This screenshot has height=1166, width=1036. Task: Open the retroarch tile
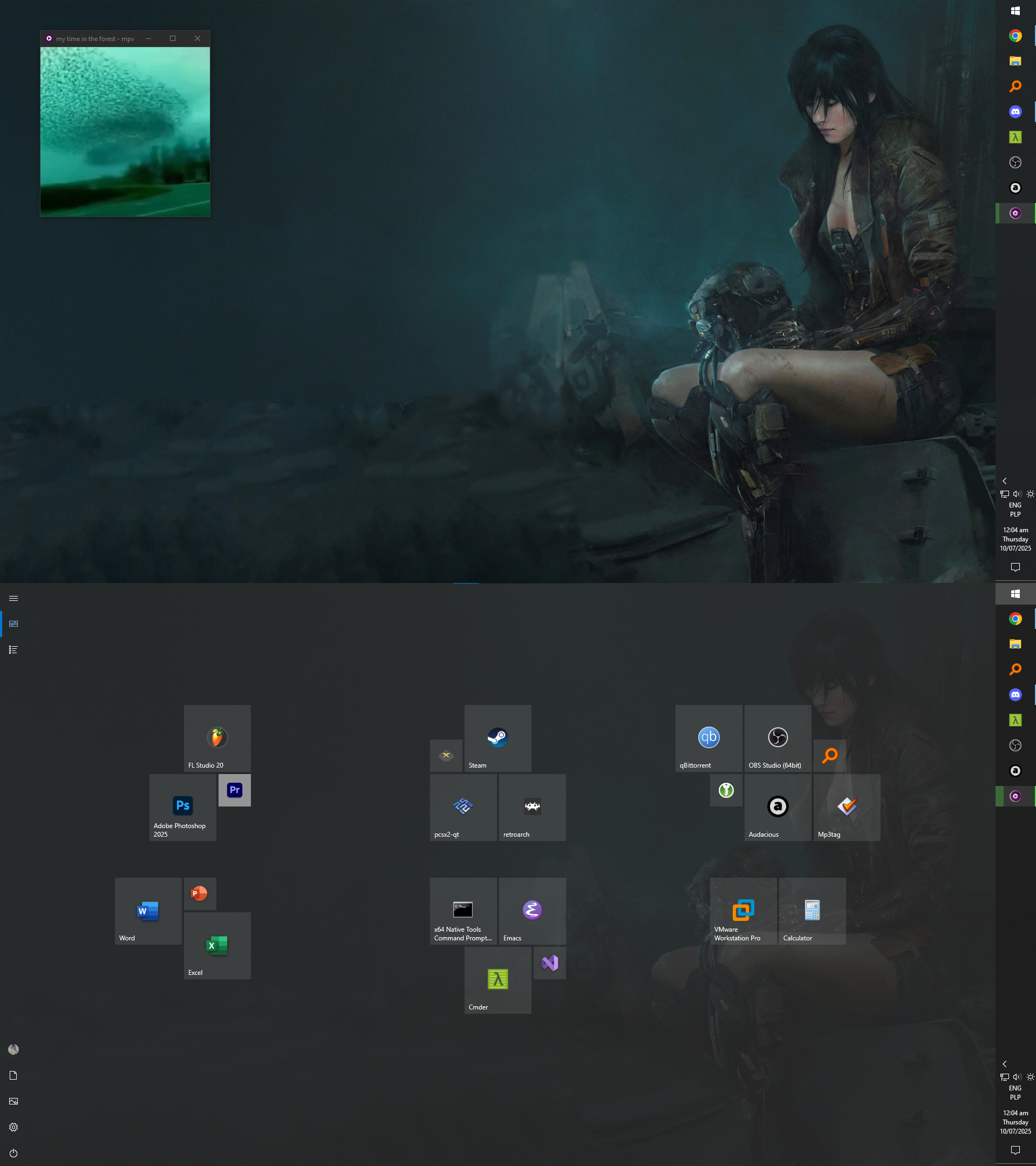[533, 807]
